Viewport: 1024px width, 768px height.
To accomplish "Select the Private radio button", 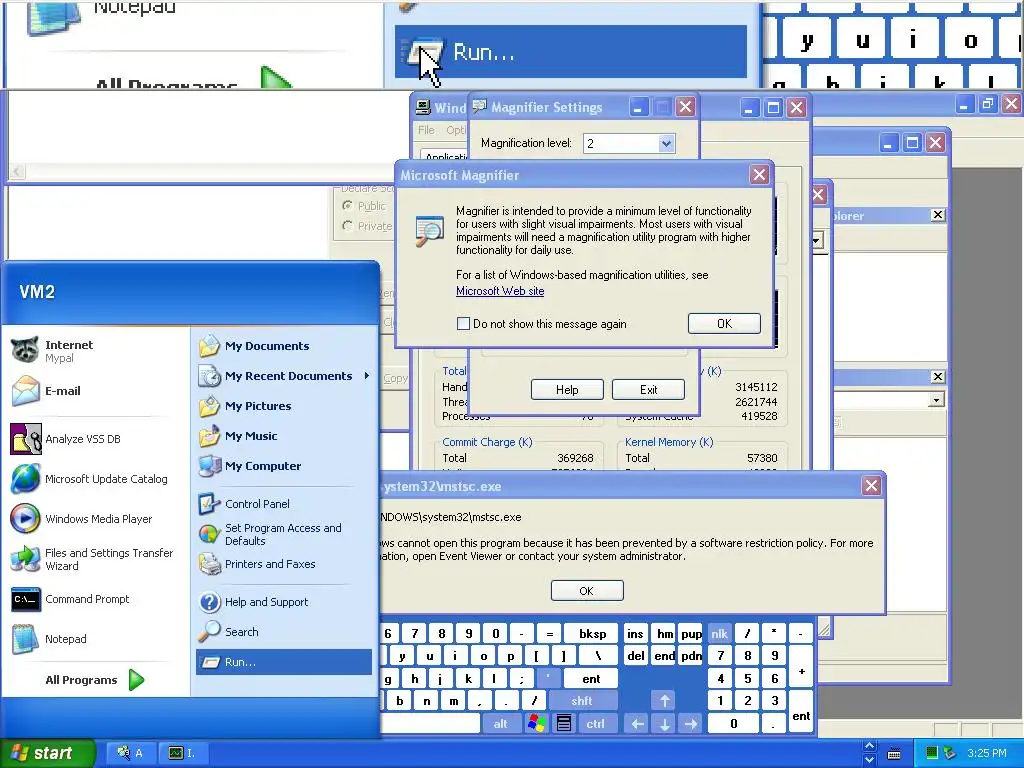I will pos(347,226).
